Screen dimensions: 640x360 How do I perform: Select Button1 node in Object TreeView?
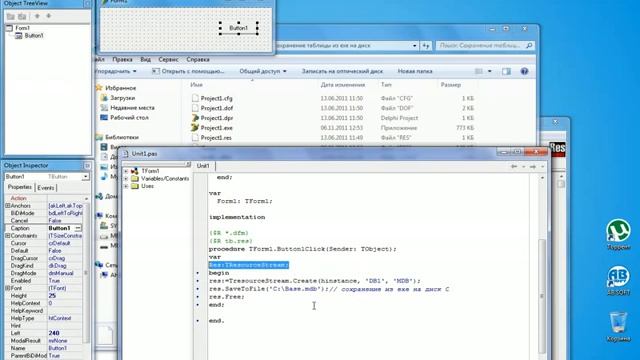tap(34, 36)
